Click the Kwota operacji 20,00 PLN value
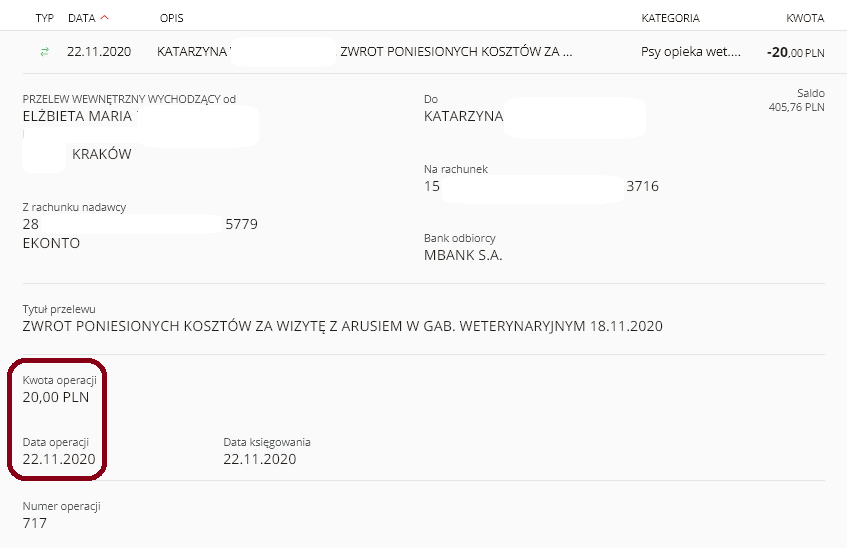847x548 pixels. pyautogui.click(x=56, y=397)
